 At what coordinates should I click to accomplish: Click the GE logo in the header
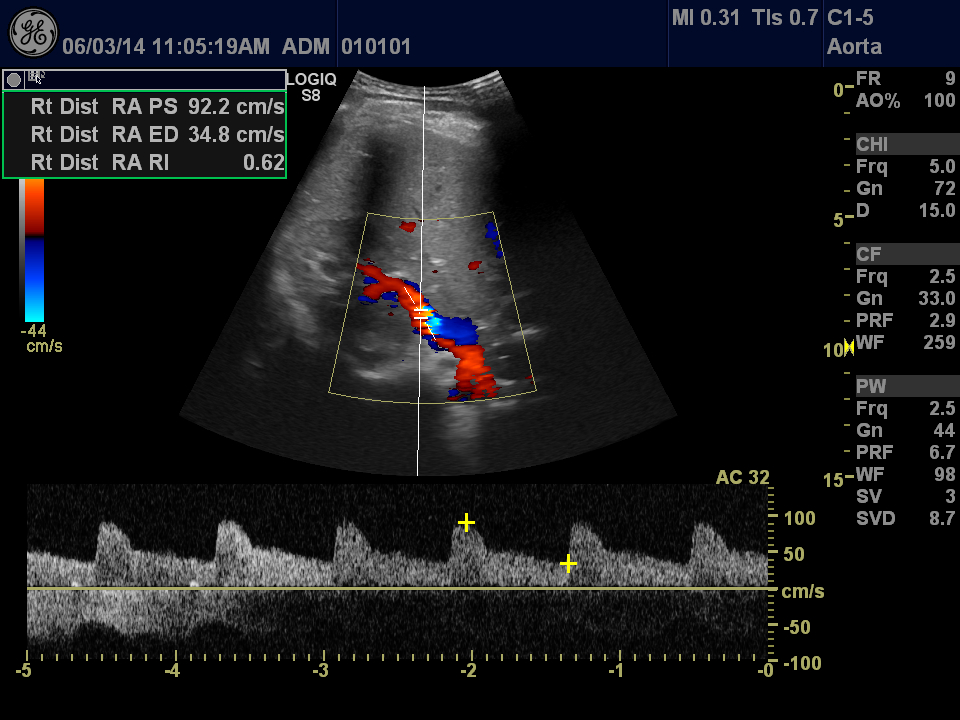tap(33, 33)
